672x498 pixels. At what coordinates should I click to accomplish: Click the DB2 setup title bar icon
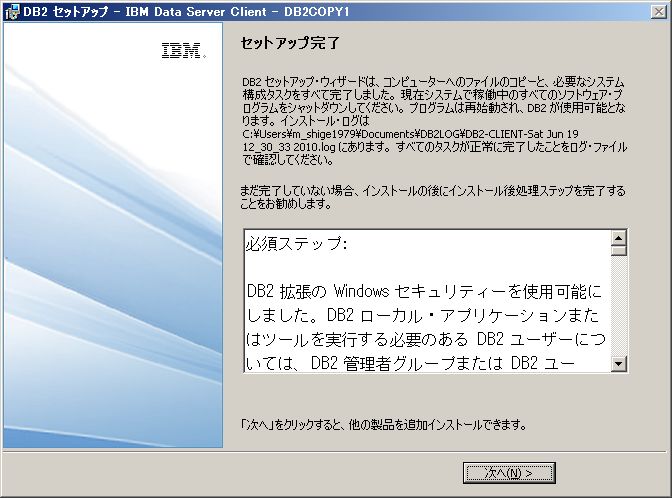12,12
